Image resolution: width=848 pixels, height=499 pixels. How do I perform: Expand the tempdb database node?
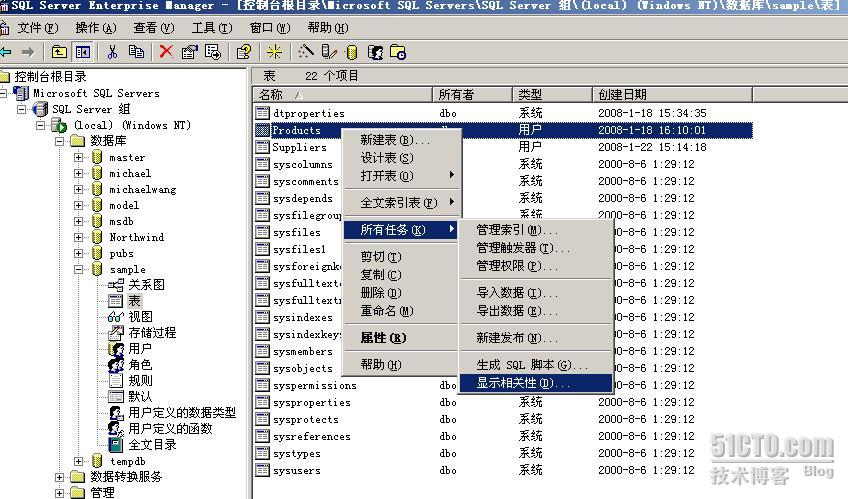pyautogui.click(x=78, y=461)
